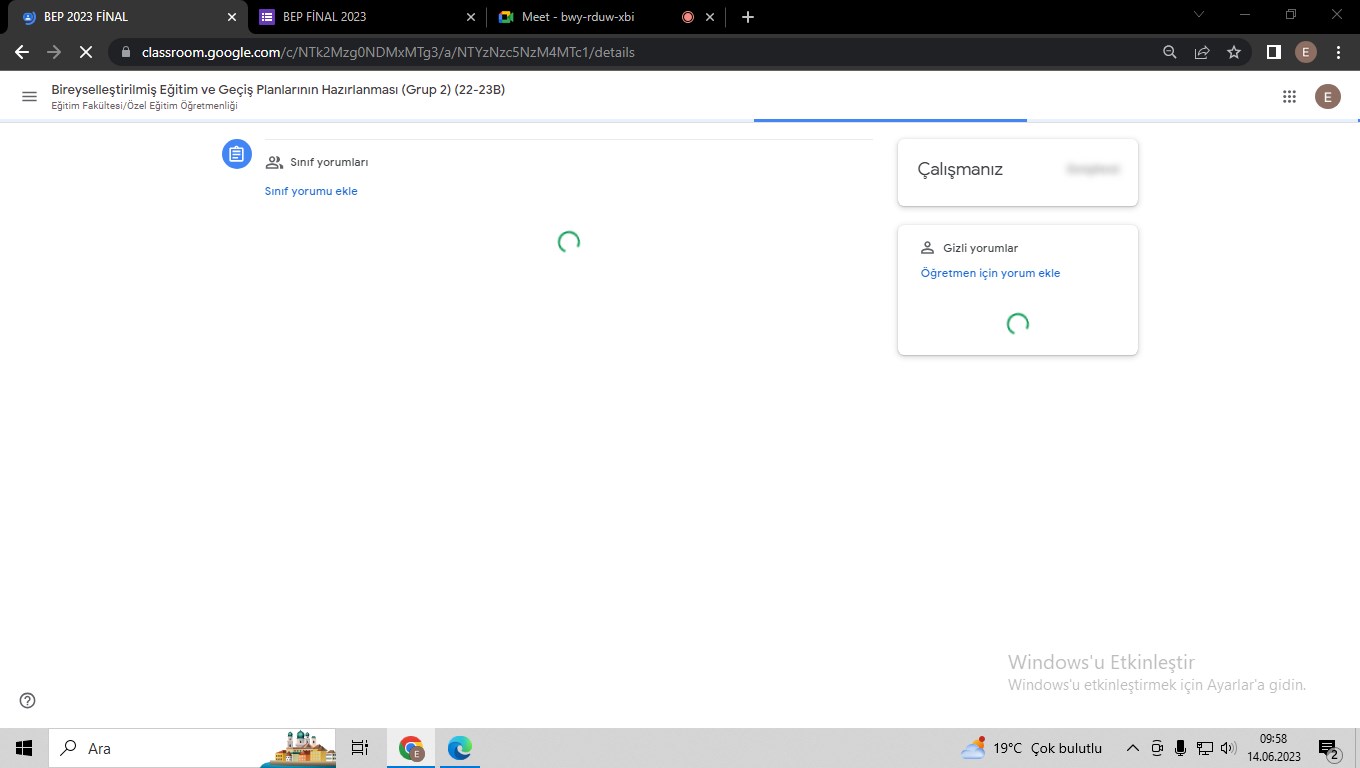Open the weather widget 19°C Çok bulutlu
The height and width of the screenshot is (768, 1360).
[x=1031, y=748]
